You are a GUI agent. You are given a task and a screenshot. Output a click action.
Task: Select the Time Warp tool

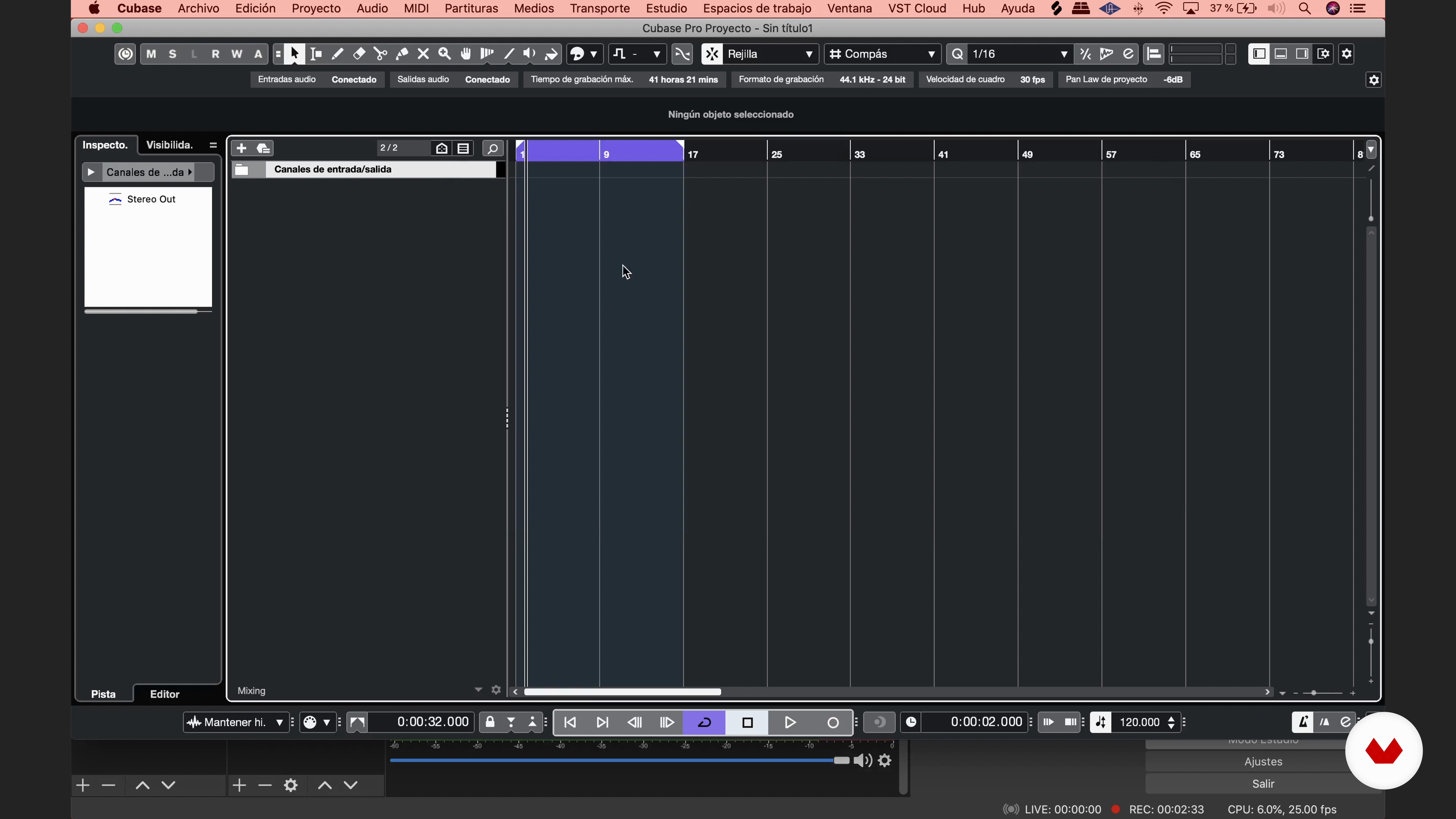pos(486,54)
